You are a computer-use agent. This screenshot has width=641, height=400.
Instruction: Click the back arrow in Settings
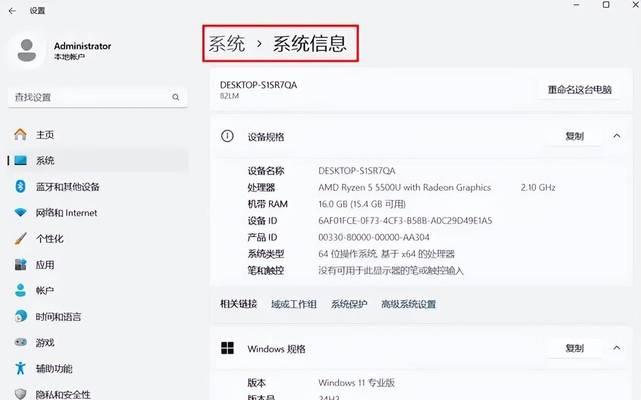(x=12, y=11)
